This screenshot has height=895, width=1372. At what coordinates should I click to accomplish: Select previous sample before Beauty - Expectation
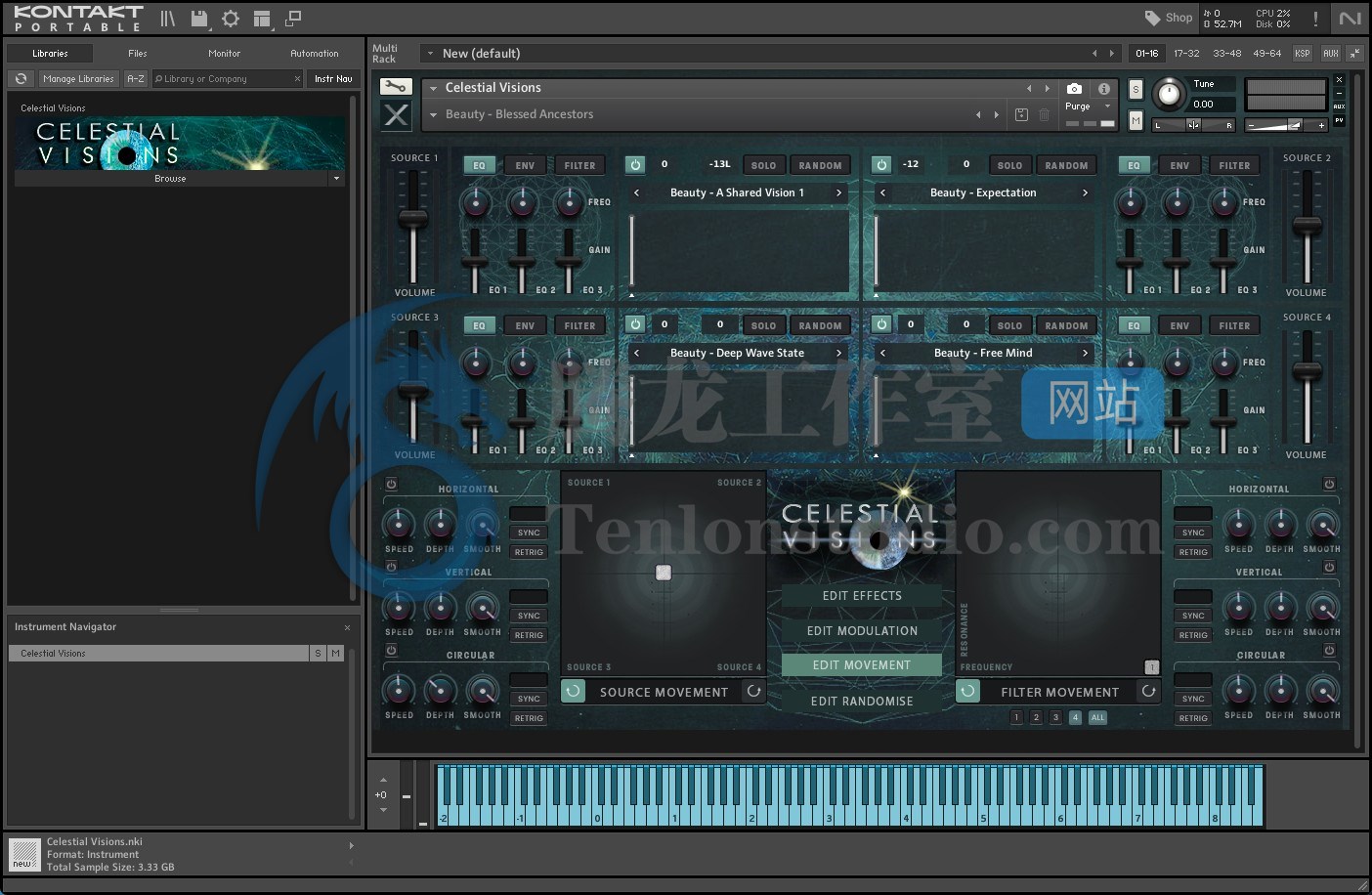(882, 192)
